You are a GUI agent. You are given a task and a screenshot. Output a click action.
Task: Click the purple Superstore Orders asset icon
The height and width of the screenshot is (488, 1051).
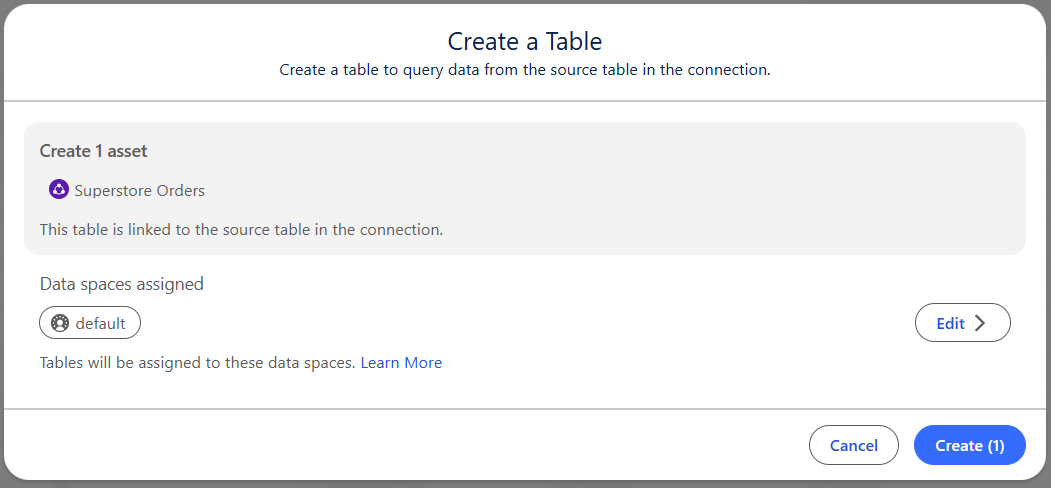59,190
